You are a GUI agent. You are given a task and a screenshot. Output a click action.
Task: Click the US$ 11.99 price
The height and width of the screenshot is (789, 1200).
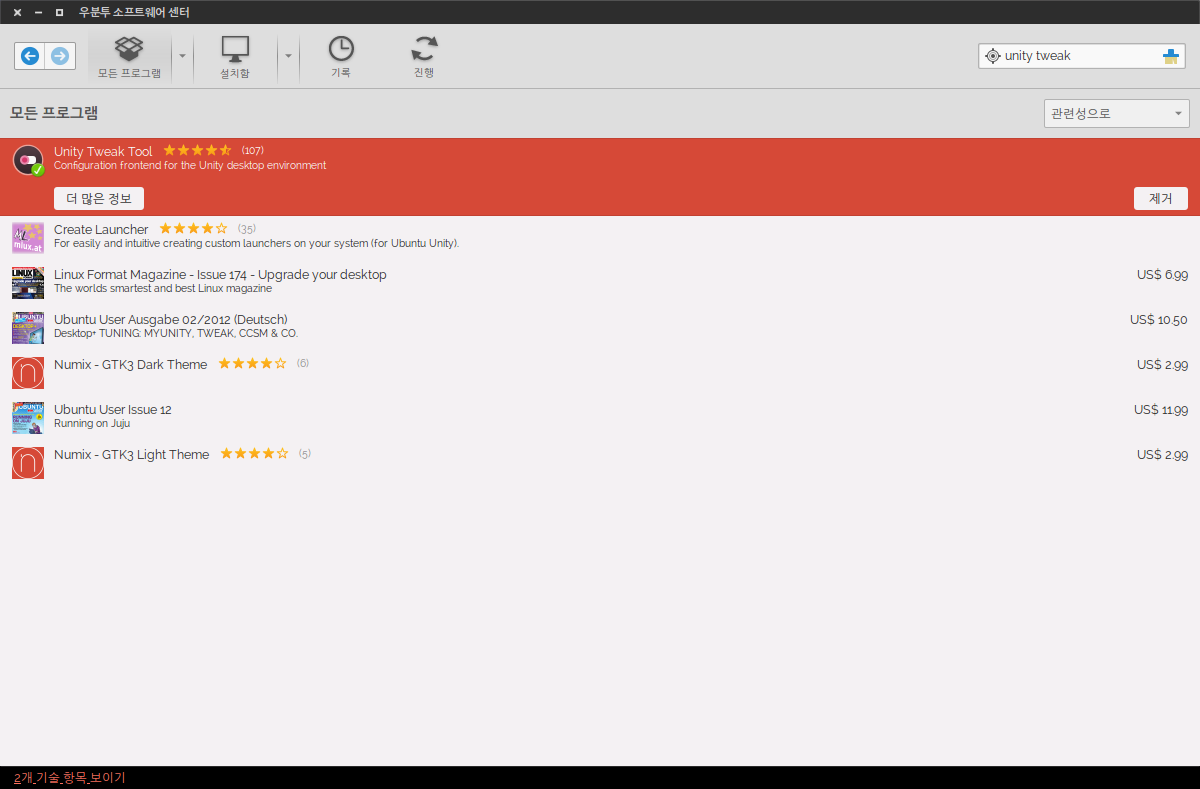1161,410
